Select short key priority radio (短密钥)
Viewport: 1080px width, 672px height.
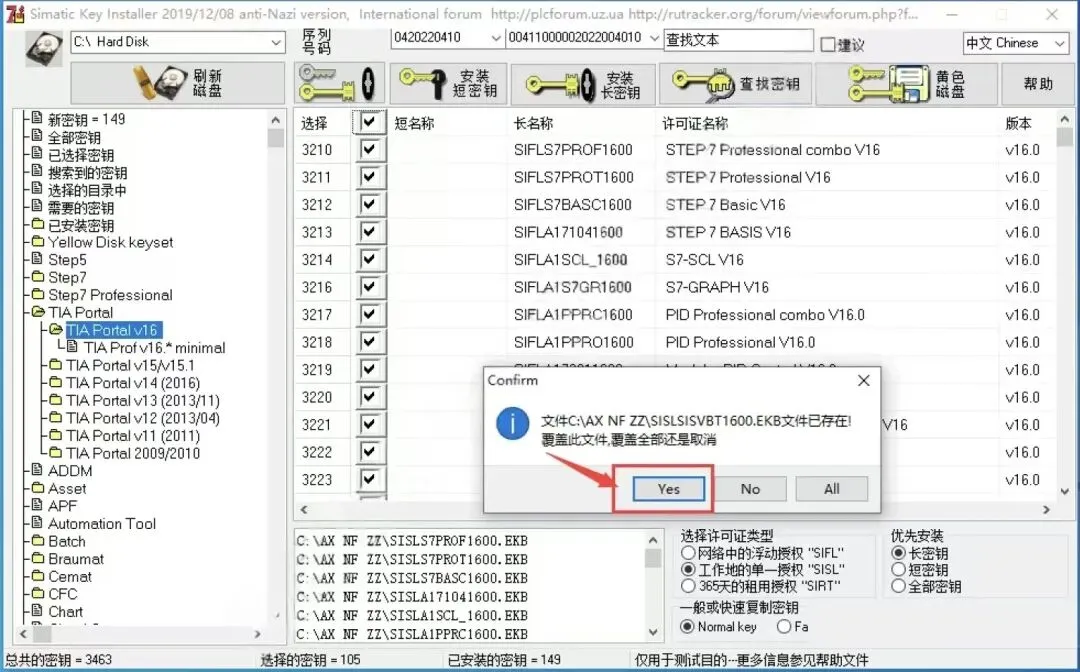pyautogui.click(x=897, y=569)
